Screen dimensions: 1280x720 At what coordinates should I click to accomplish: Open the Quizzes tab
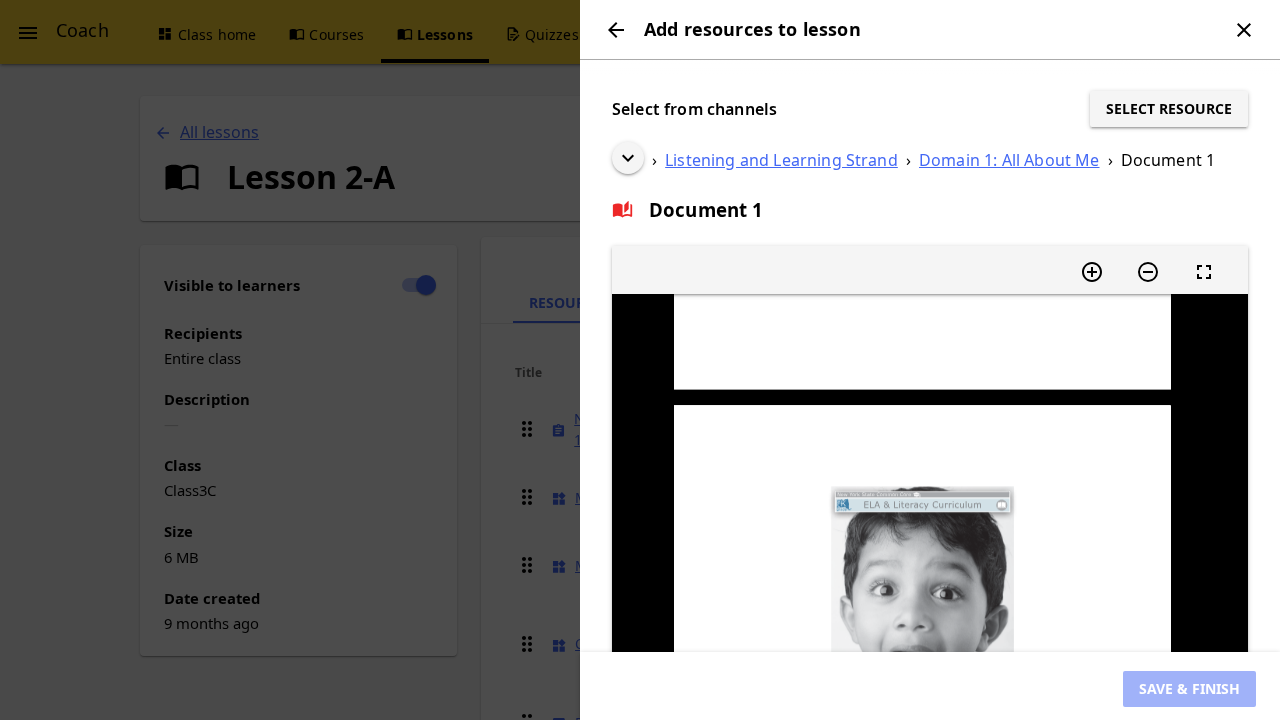[x=543, y=35]
